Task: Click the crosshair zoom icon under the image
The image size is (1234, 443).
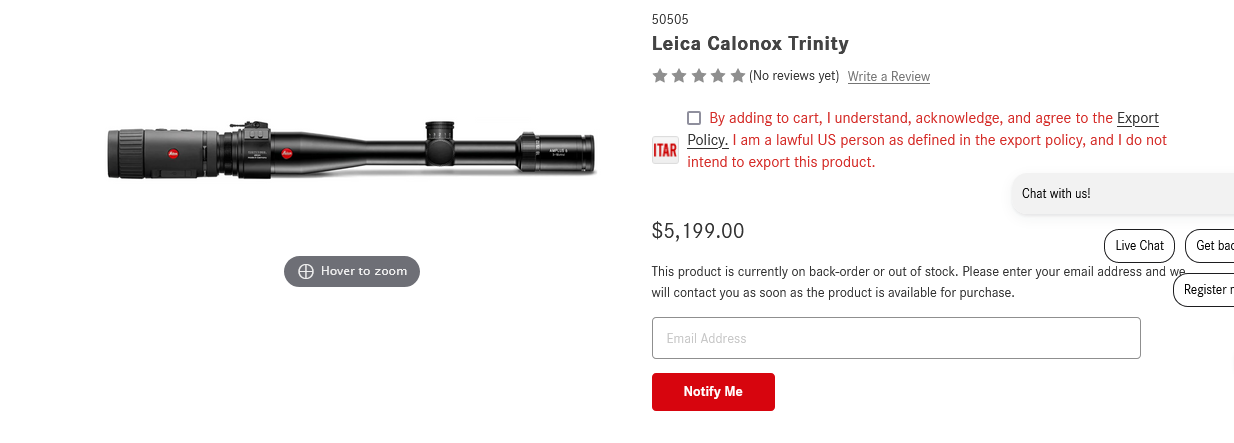Action: tap(306, 271)
